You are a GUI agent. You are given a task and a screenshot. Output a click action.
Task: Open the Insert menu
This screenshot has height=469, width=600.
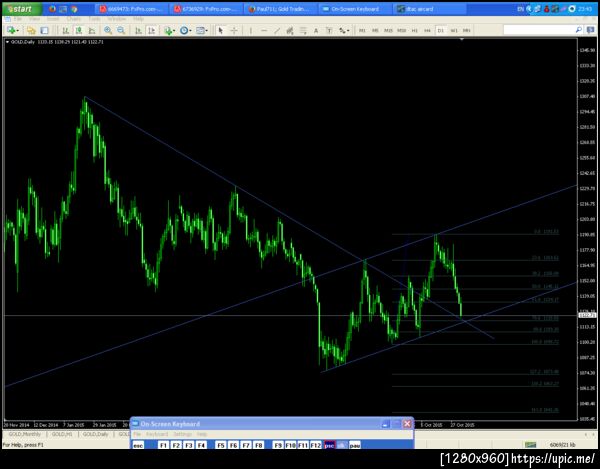click(53, 19)
